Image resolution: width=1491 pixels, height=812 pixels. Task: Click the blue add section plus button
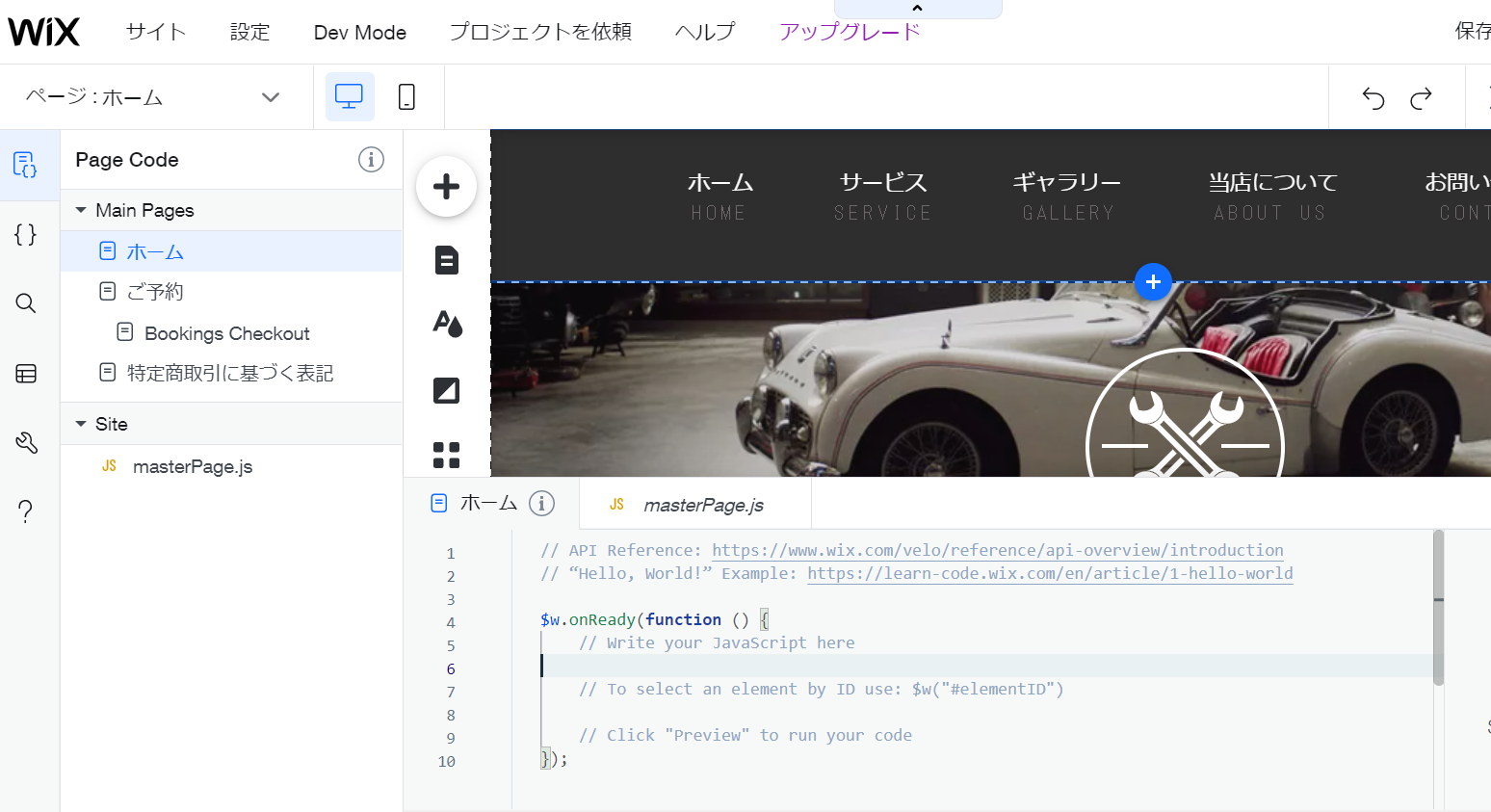pyautogui.click(x=1153, y=281)
